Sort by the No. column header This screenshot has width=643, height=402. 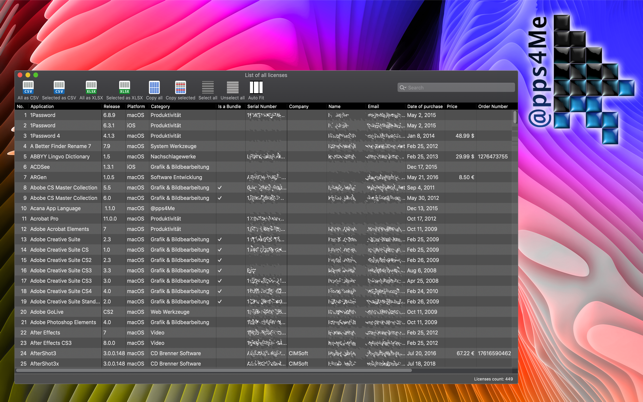pos(21,106)
